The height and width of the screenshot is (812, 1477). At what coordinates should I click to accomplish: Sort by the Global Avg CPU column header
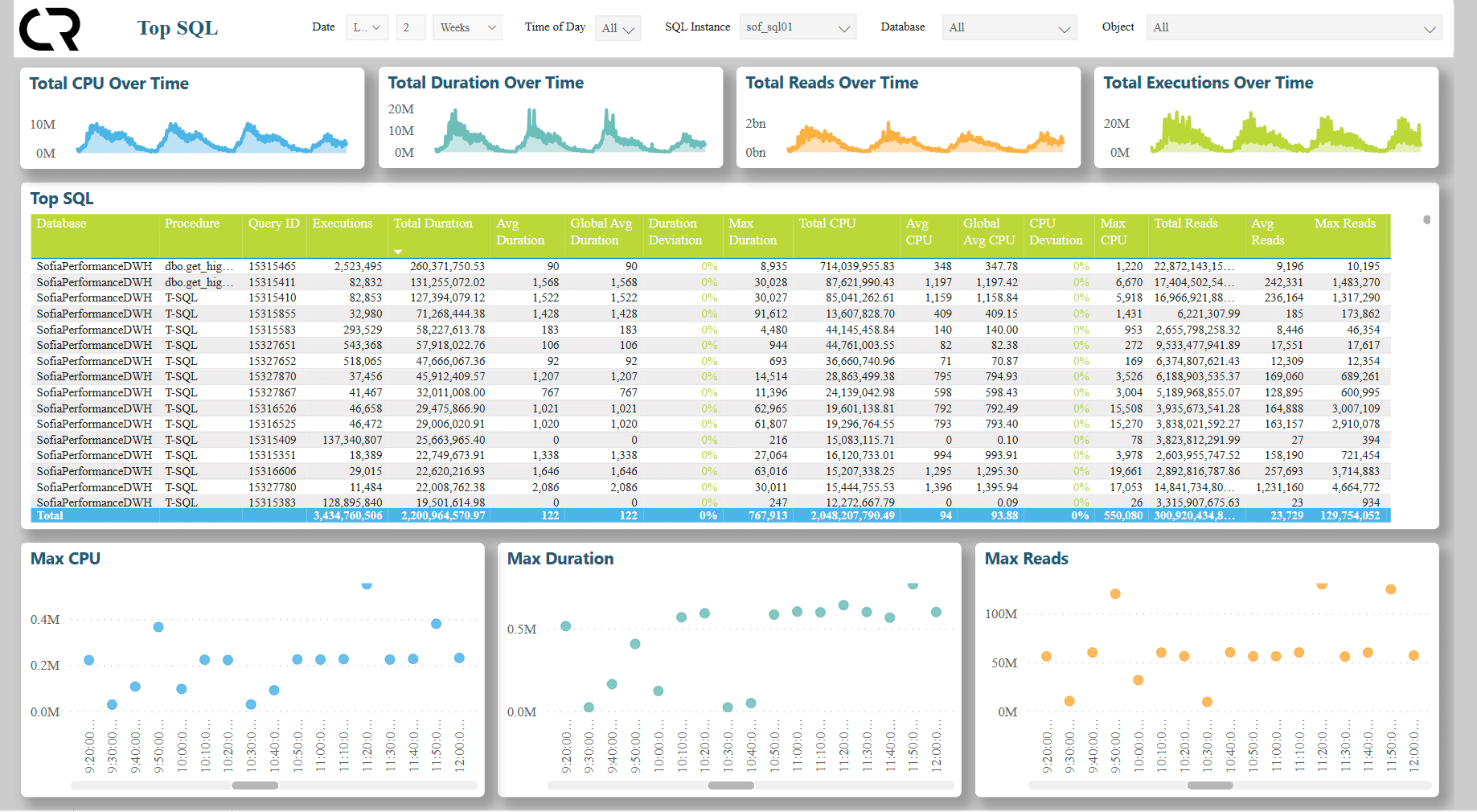click(x=989, y=232)
